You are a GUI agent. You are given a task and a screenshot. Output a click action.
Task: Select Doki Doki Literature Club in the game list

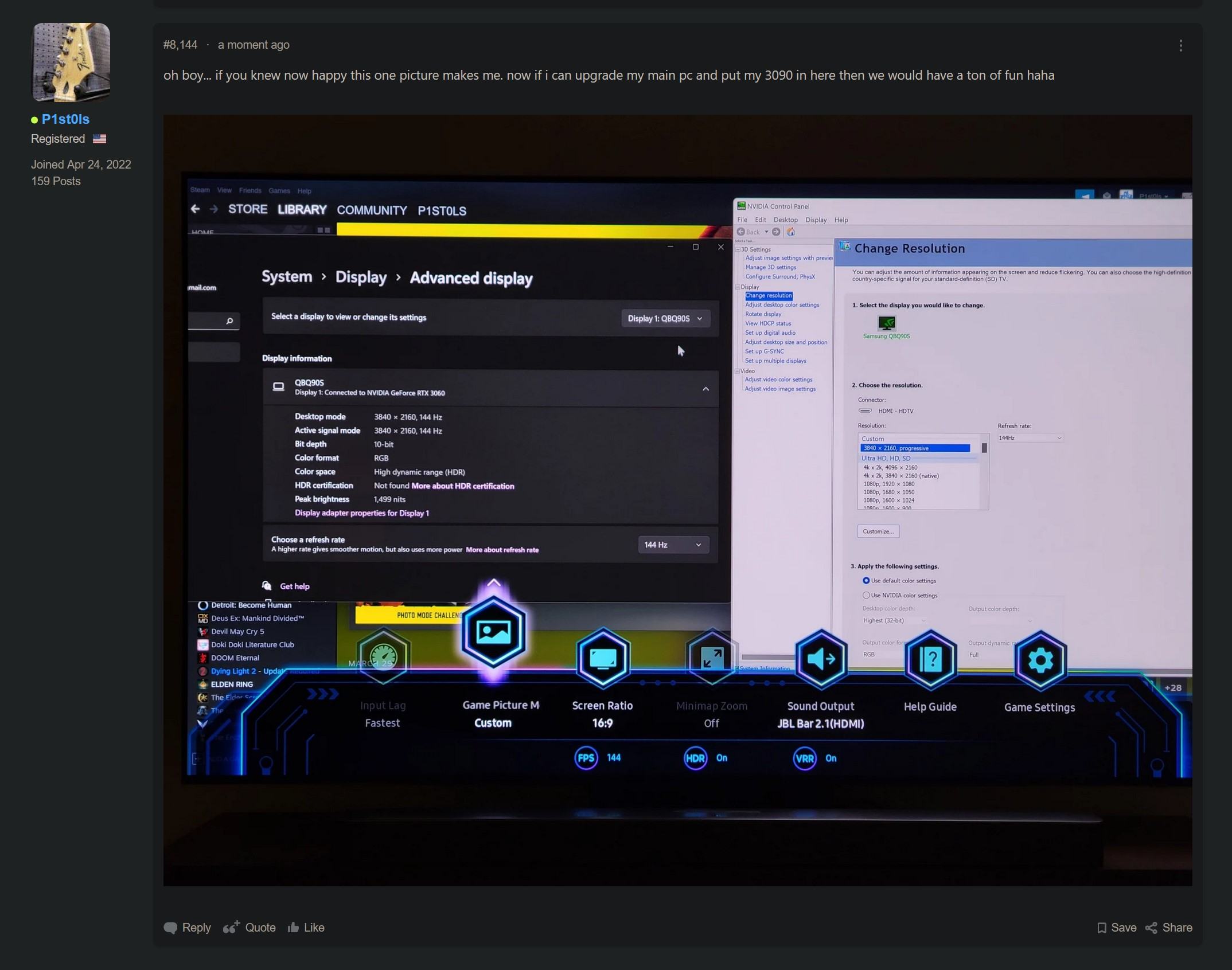[x=252, y=644]
